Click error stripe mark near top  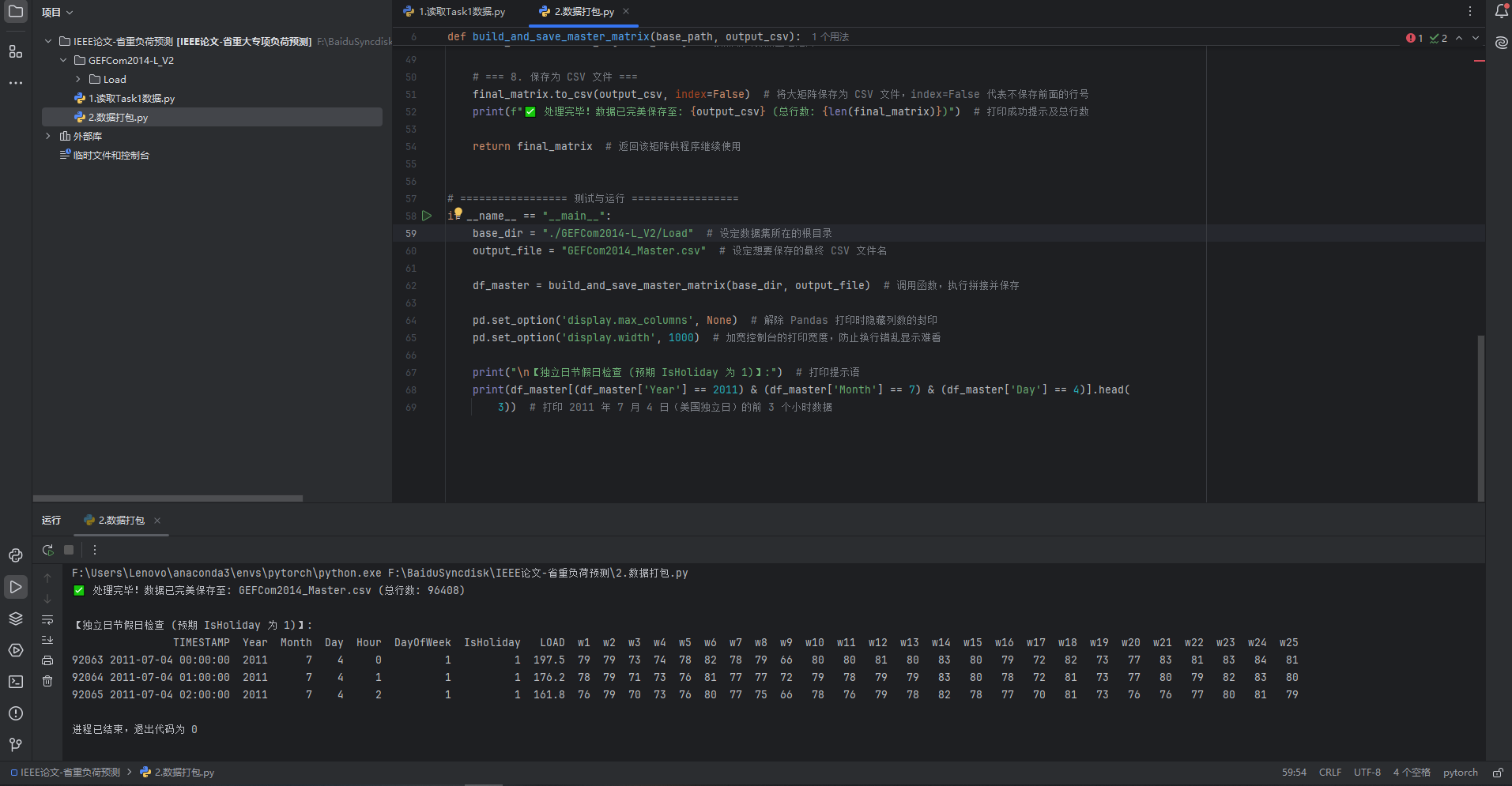point(1480,61)
